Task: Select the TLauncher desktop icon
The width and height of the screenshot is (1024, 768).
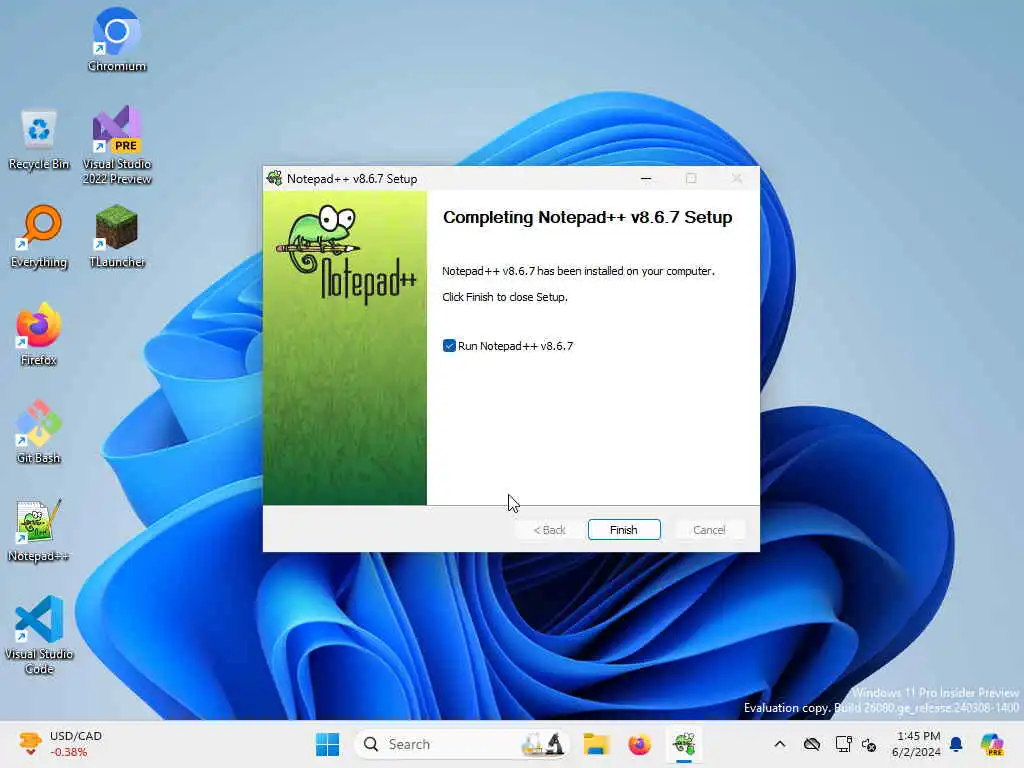Action: click(x=117, y=236)
